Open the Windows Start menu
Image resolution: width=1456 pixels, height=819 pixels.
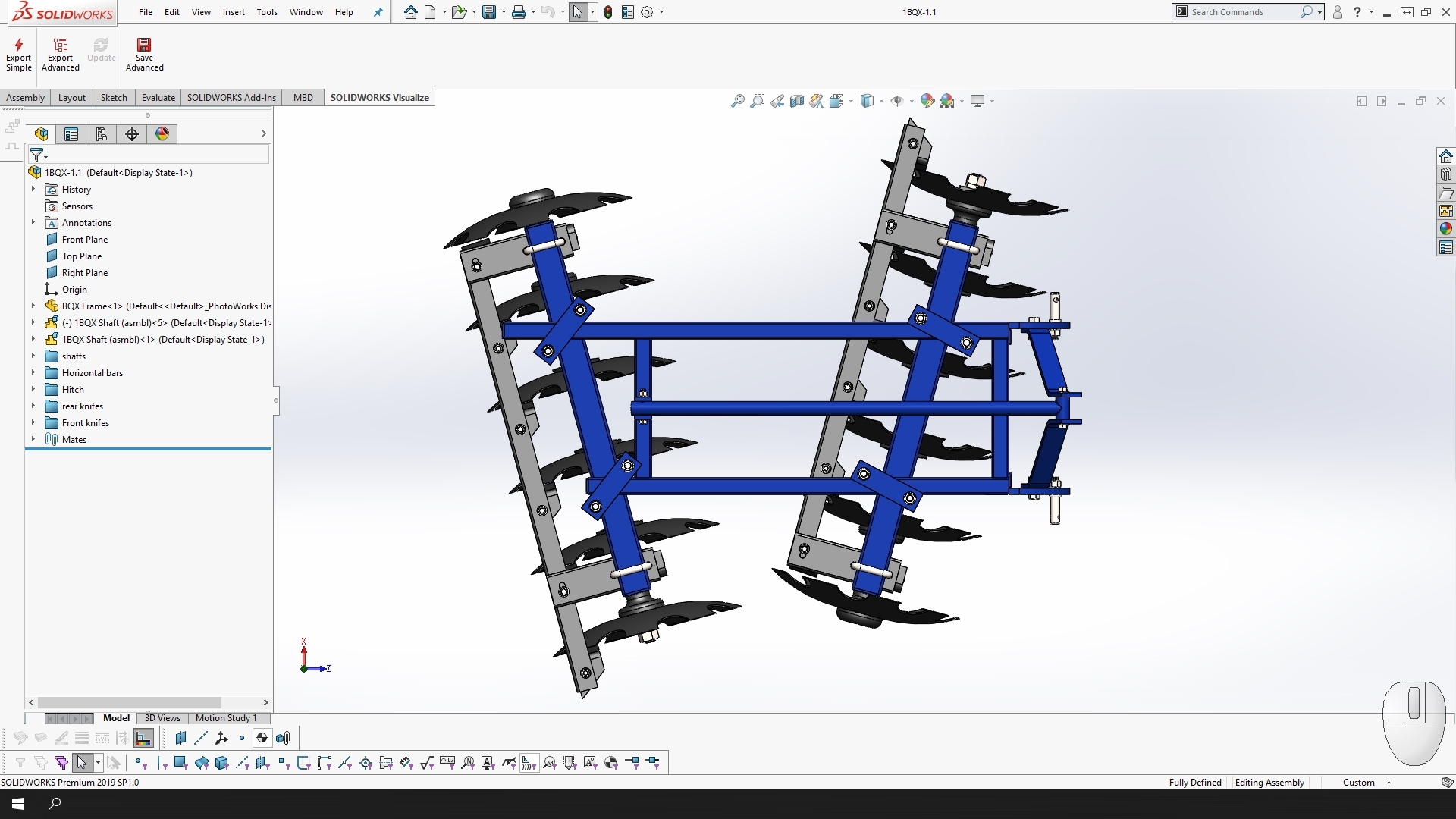18,804
